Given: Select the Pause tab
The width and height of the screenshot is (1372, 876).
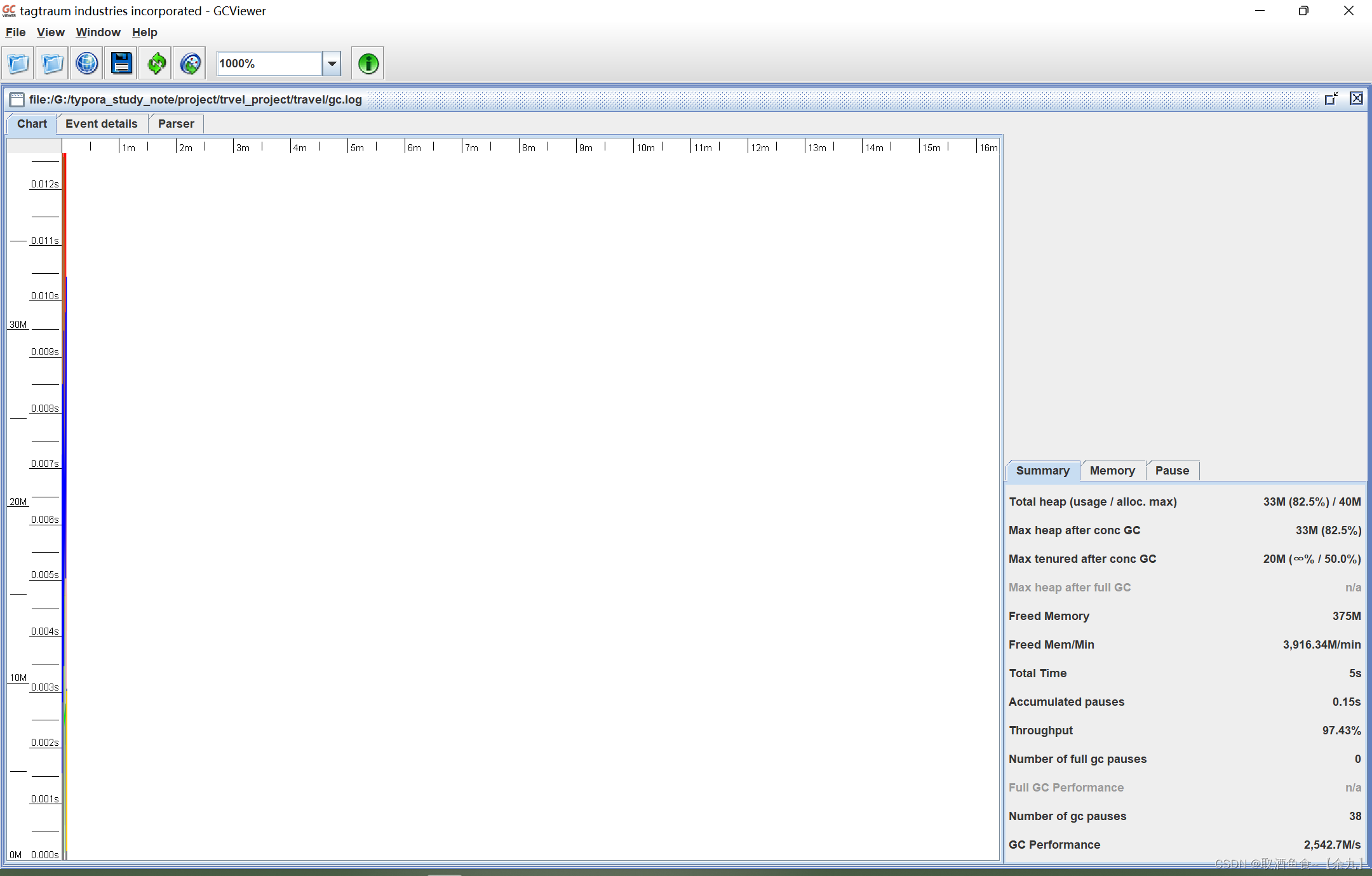Looking at the screenshot, I should pyautogui.click(x=1172, y=471).
